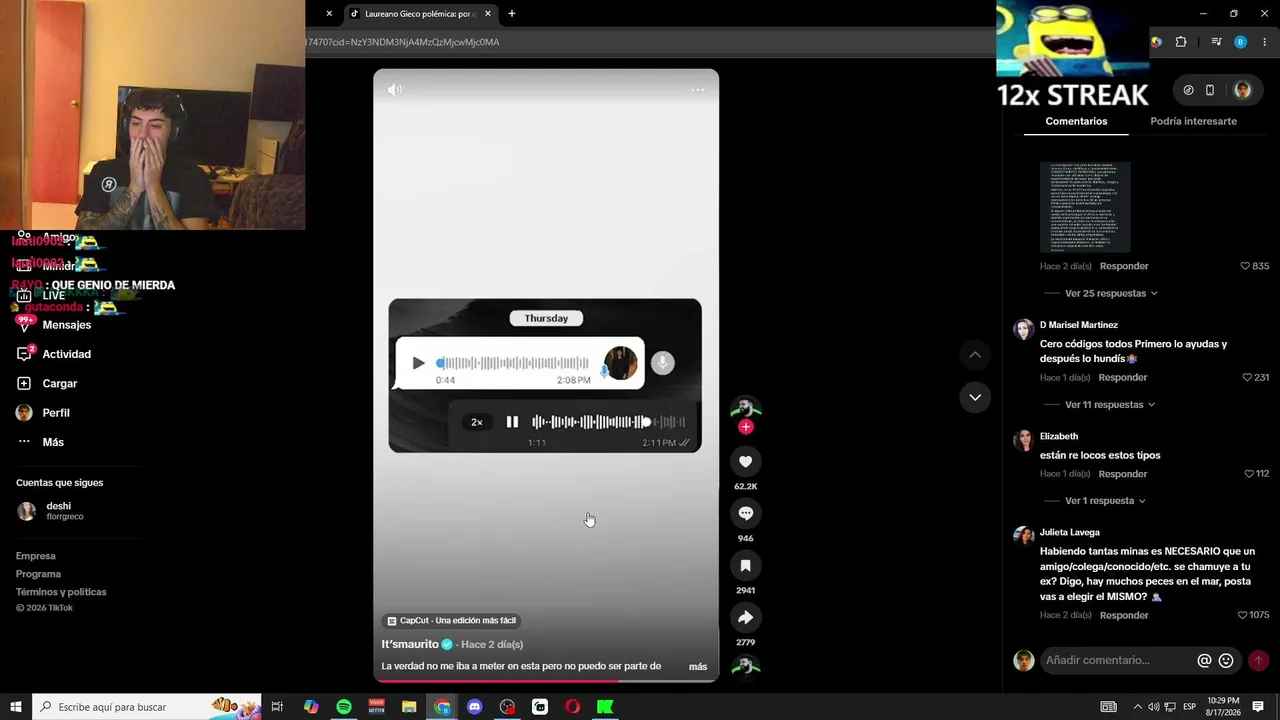Open Actividad in the TikTok sidebar

point(67,354)
